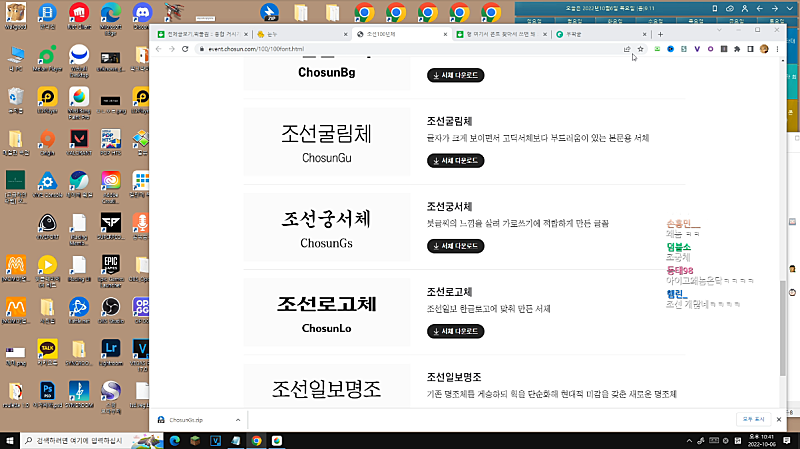Open the Adobe Creative Cloud desktop shortcut
The width and height of the screenshot is (800, 449).
tap(111, 187)
